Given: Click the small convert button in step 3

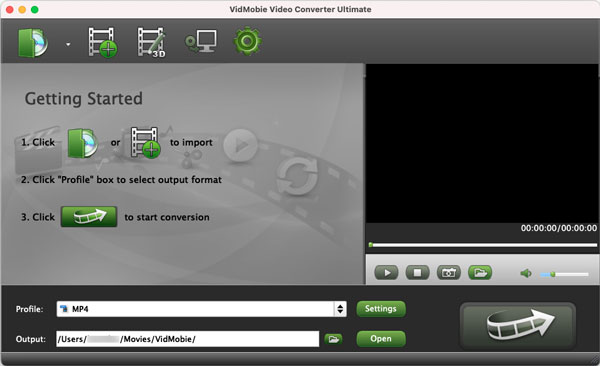Looking at the screenshot, I should 89,217.
